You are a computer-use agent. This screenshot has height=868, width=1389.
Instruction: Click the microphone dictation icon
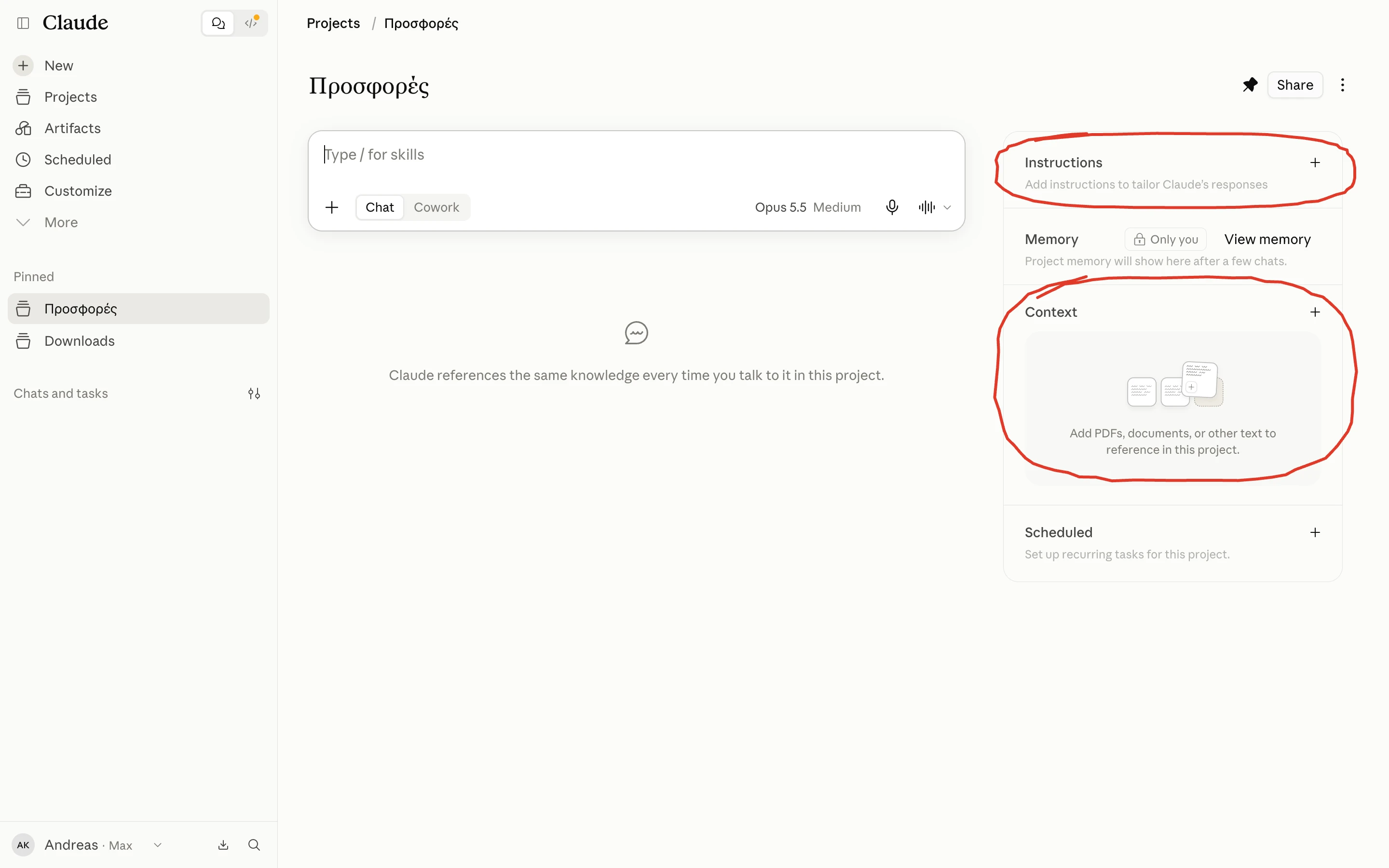(891, 207)
